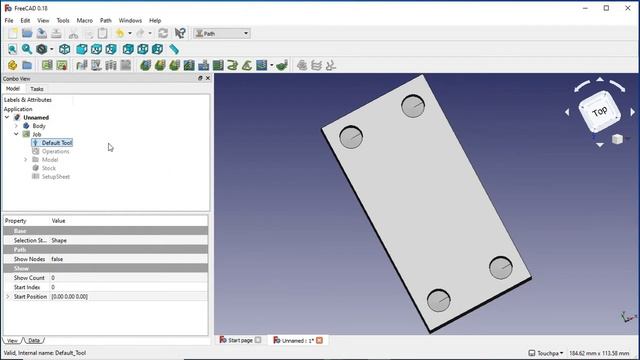Viewport: 640px width, 360px height.
Task: Open the Touchpad navigation style dropdown
Action: (546, 353)
